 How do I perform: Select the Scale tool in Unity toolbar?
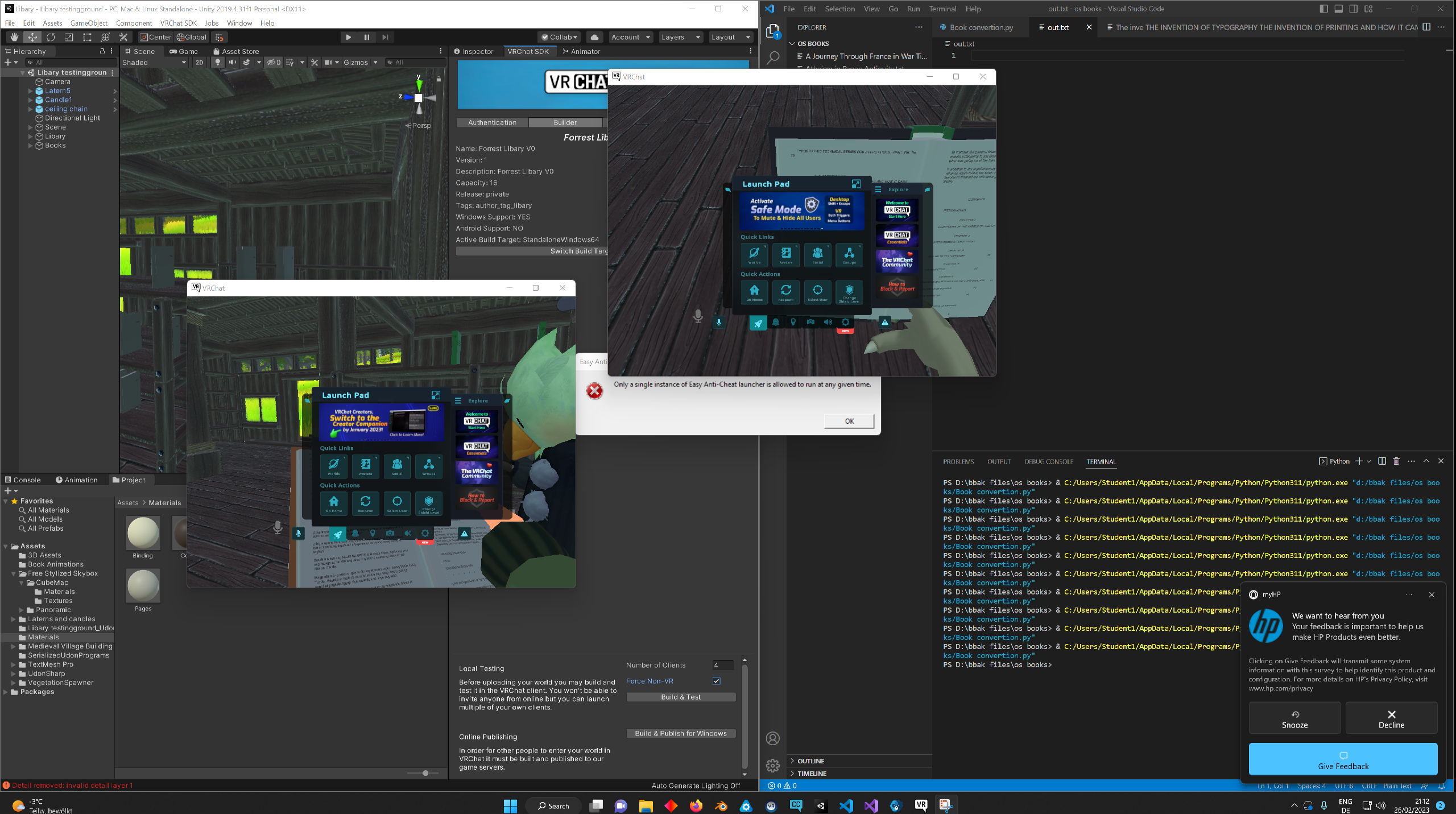click(69, 37)
